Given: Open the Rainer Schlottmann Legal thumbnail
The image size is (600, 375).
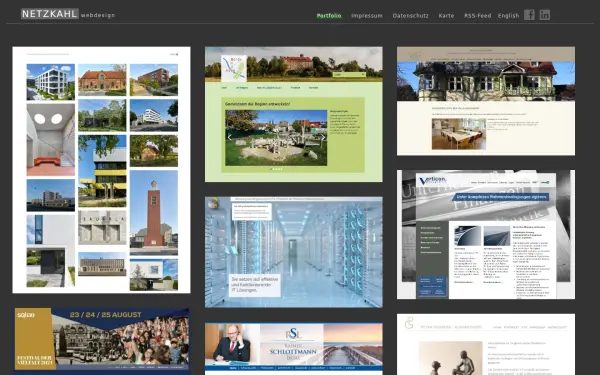Looking at the screenshot, I should click(x=293, y=349).
